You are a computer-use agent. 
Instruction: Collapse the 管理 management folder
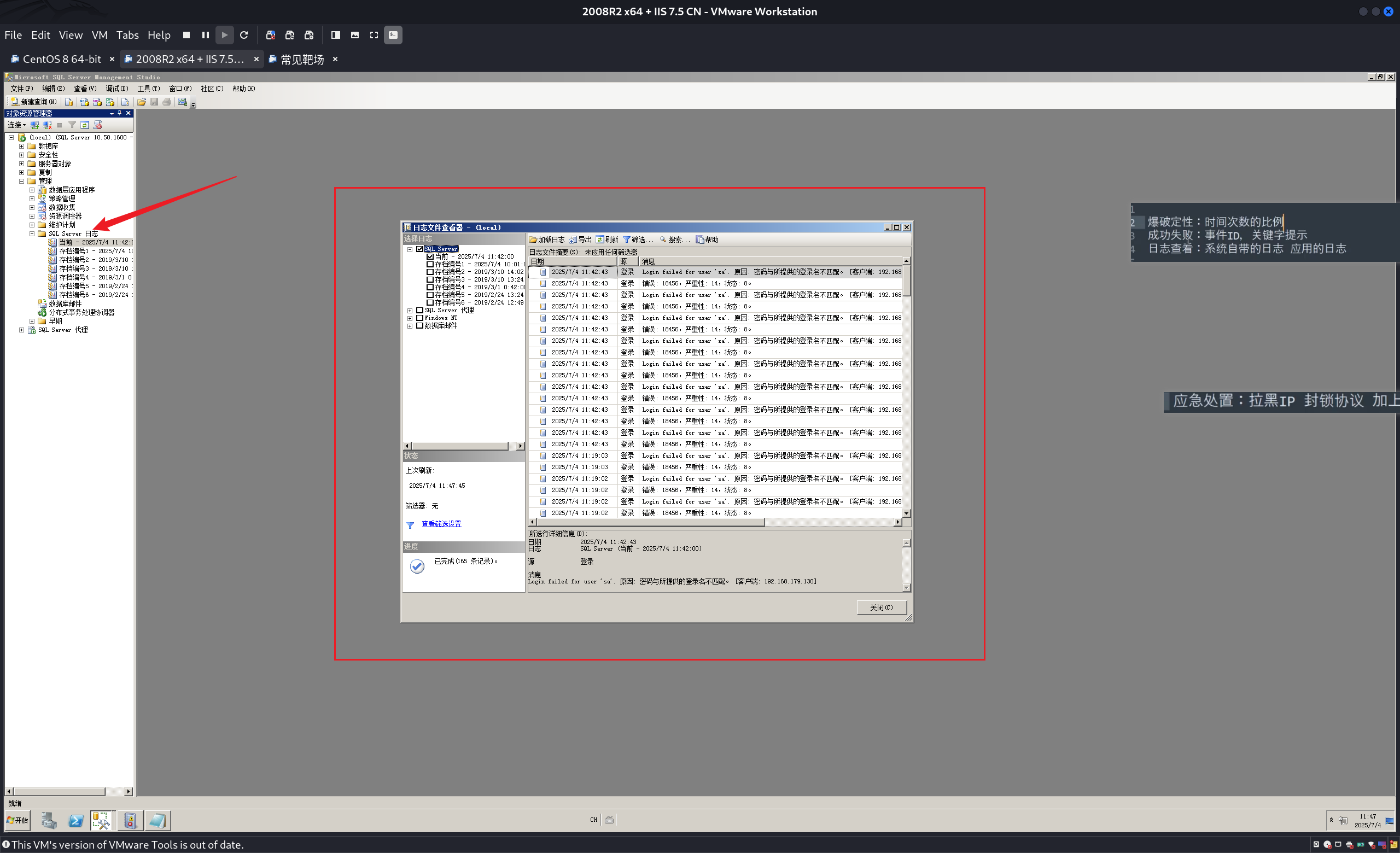(21, 181)
